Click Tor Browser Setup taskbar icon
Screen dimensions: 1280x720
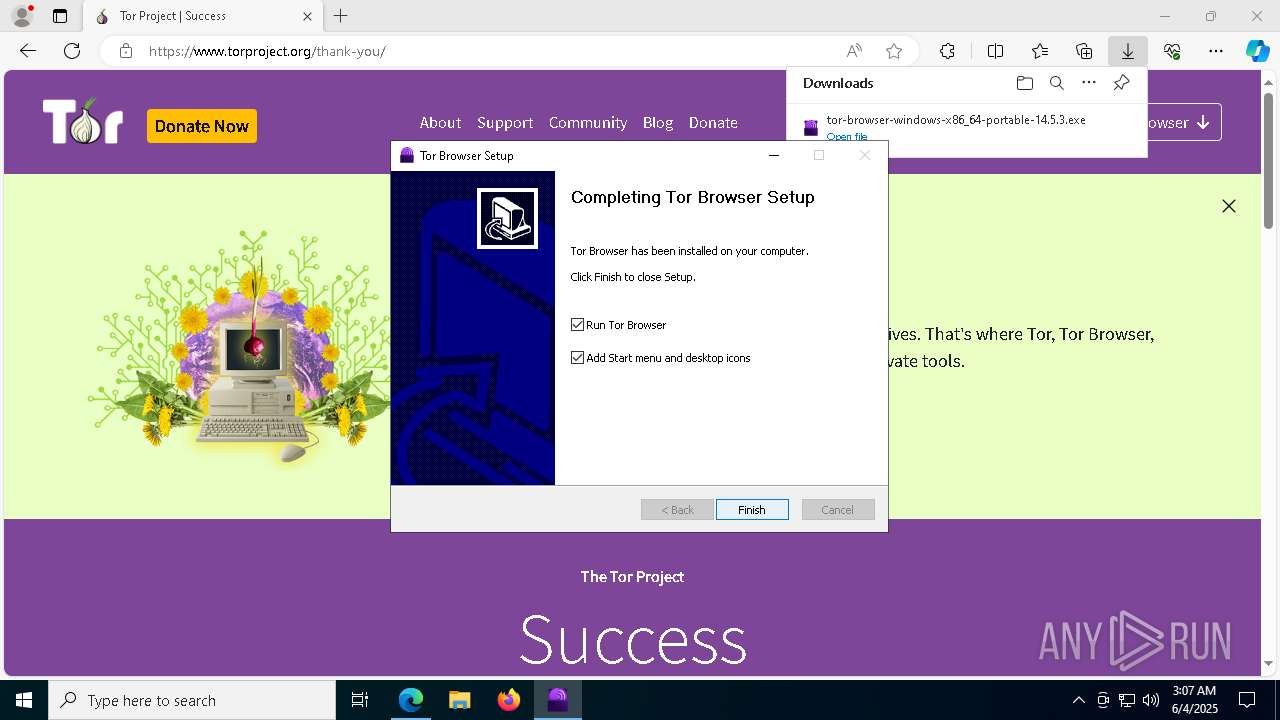[557, 700]
